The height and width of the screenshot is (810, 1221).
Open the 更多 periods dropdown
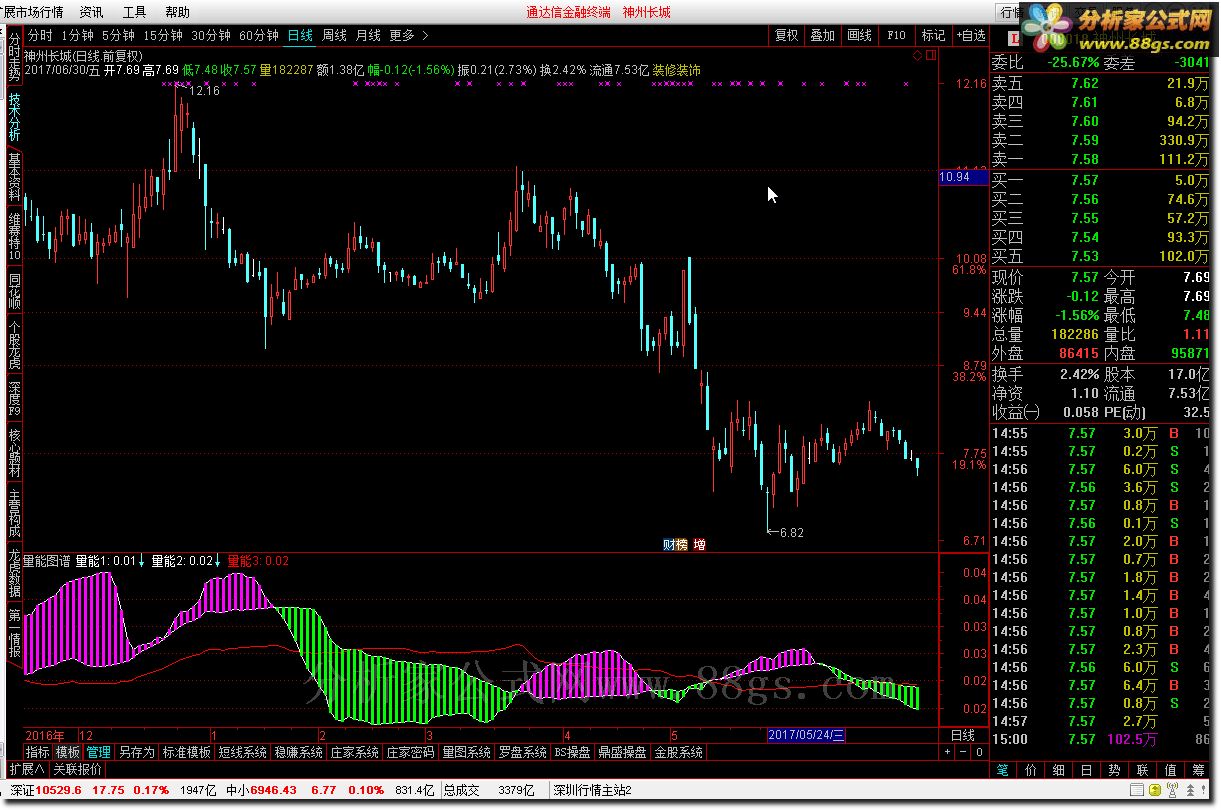click(402, 35)
